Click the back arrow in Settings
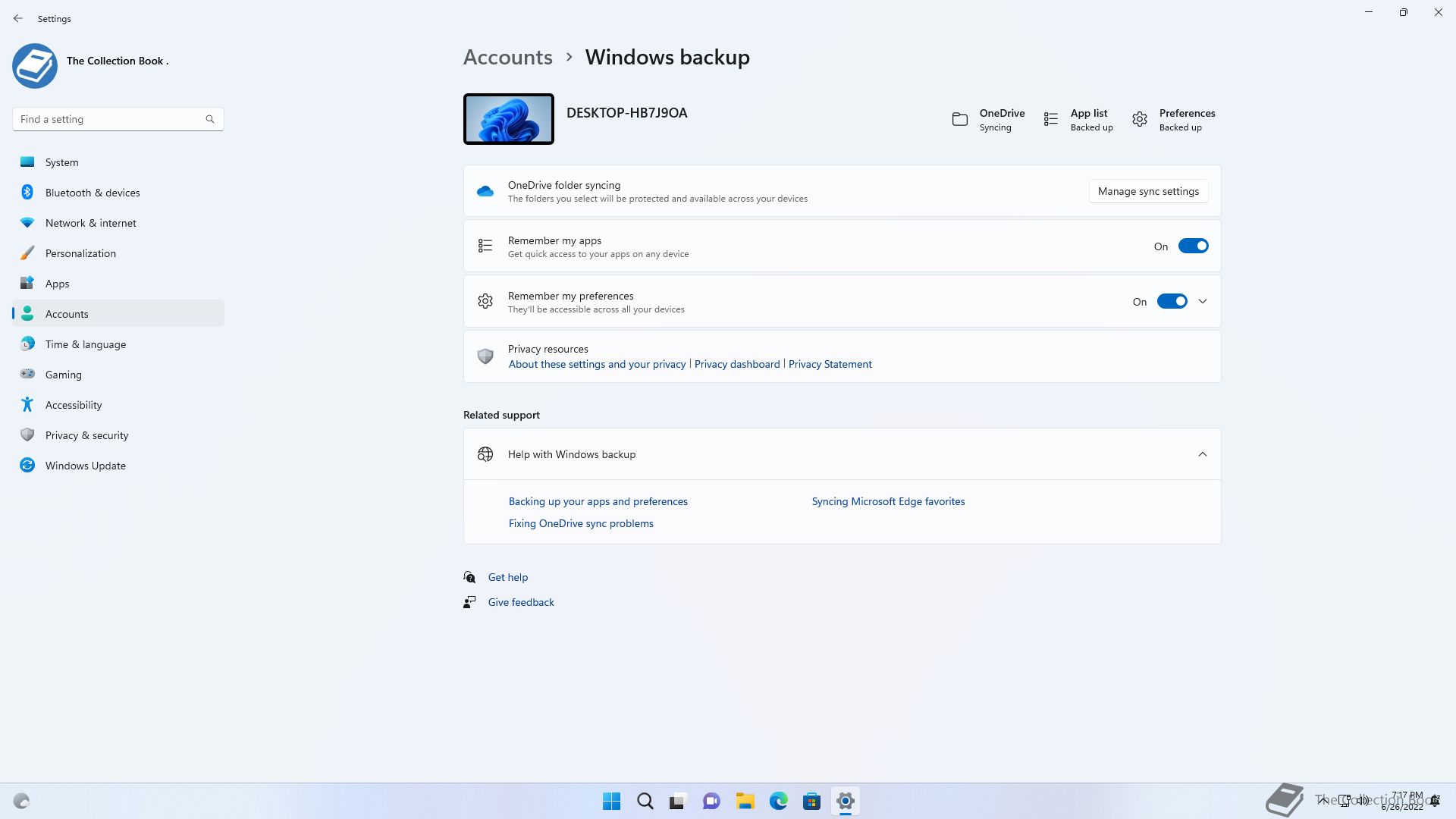This screenshot has height=819, width=1456. coord(18,18)
